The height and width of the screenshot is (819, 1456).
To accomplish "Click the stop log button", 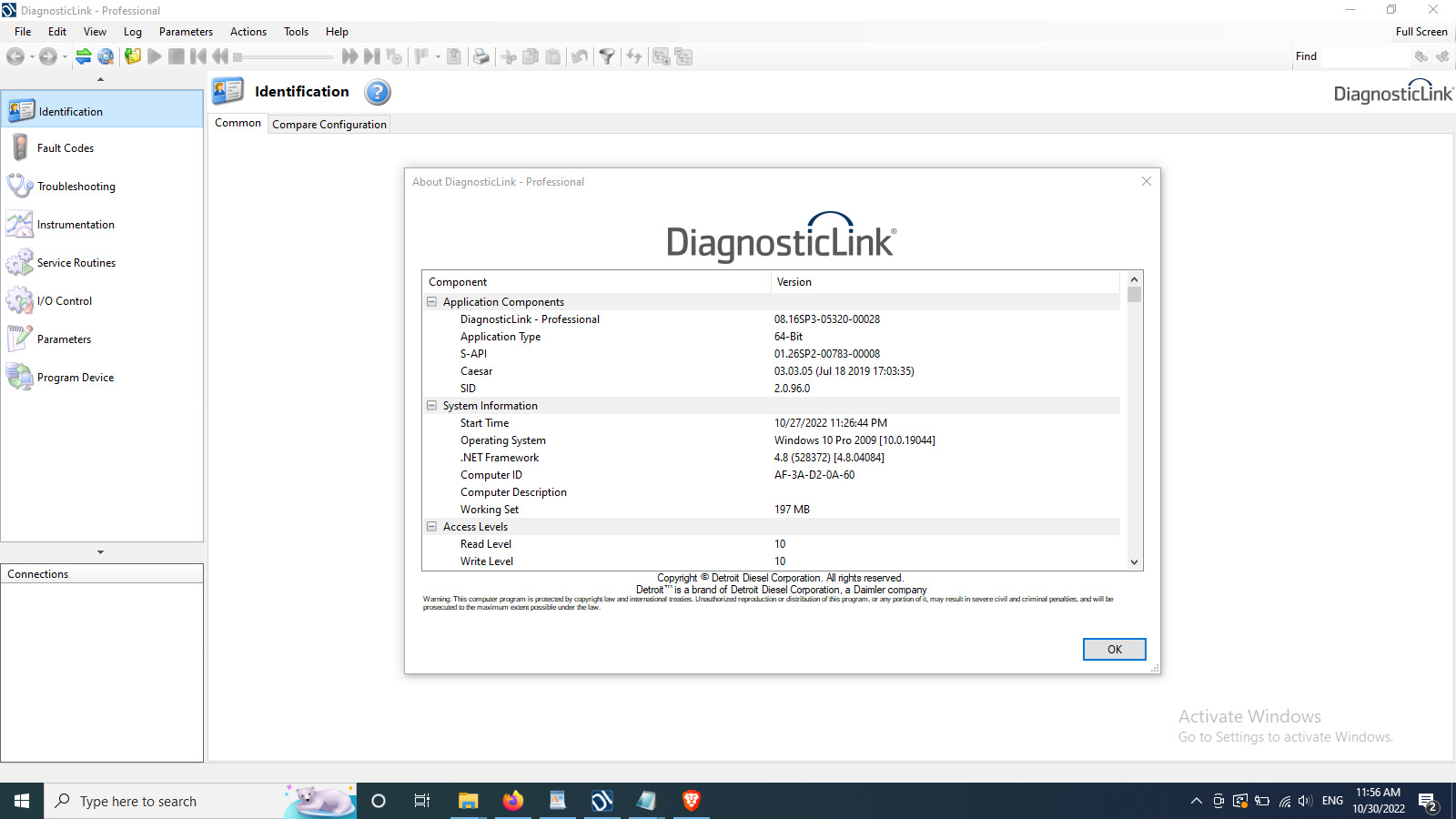I will click(177, 56).
